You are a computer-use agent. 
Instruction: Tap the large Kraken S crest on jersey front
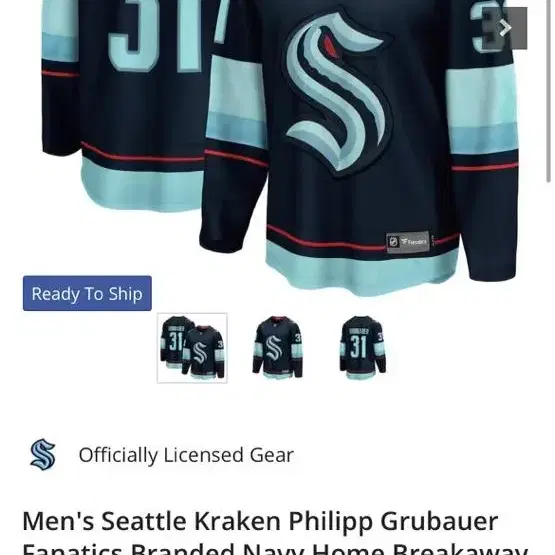tap(338, 92)
